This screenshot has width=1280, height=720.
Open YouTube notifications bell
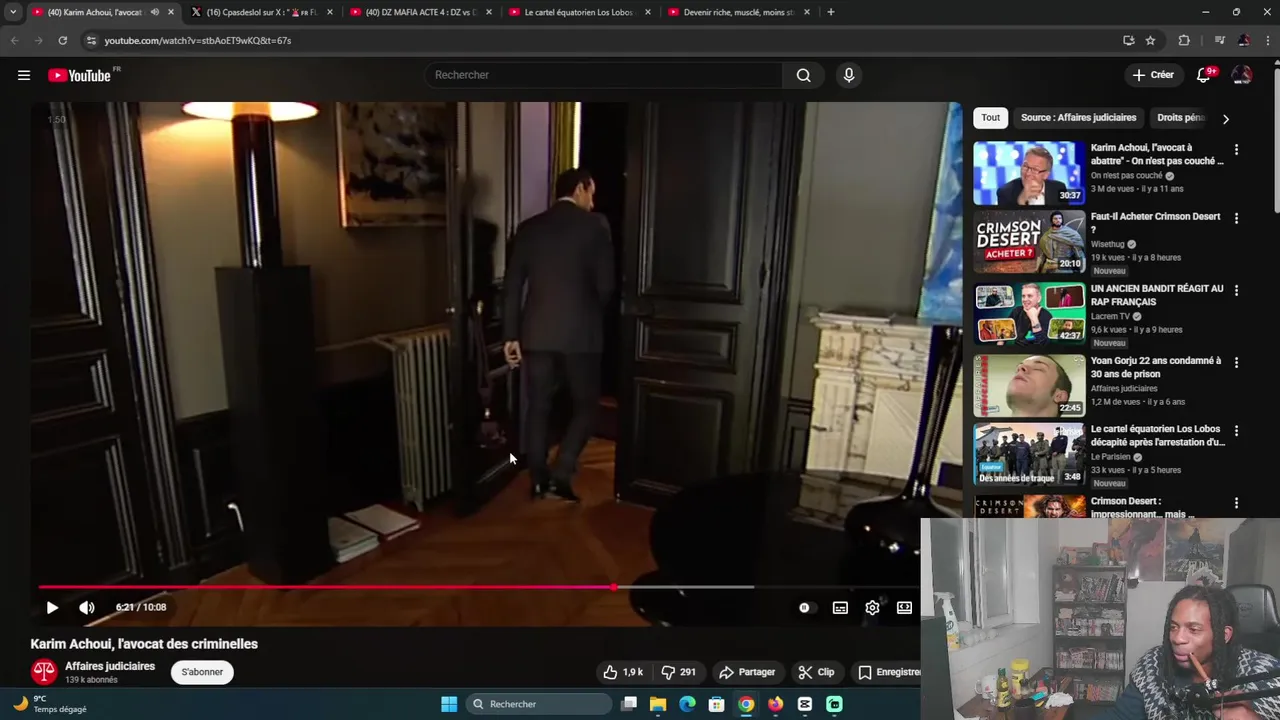pyautogui.click(x=1204, y=75)
